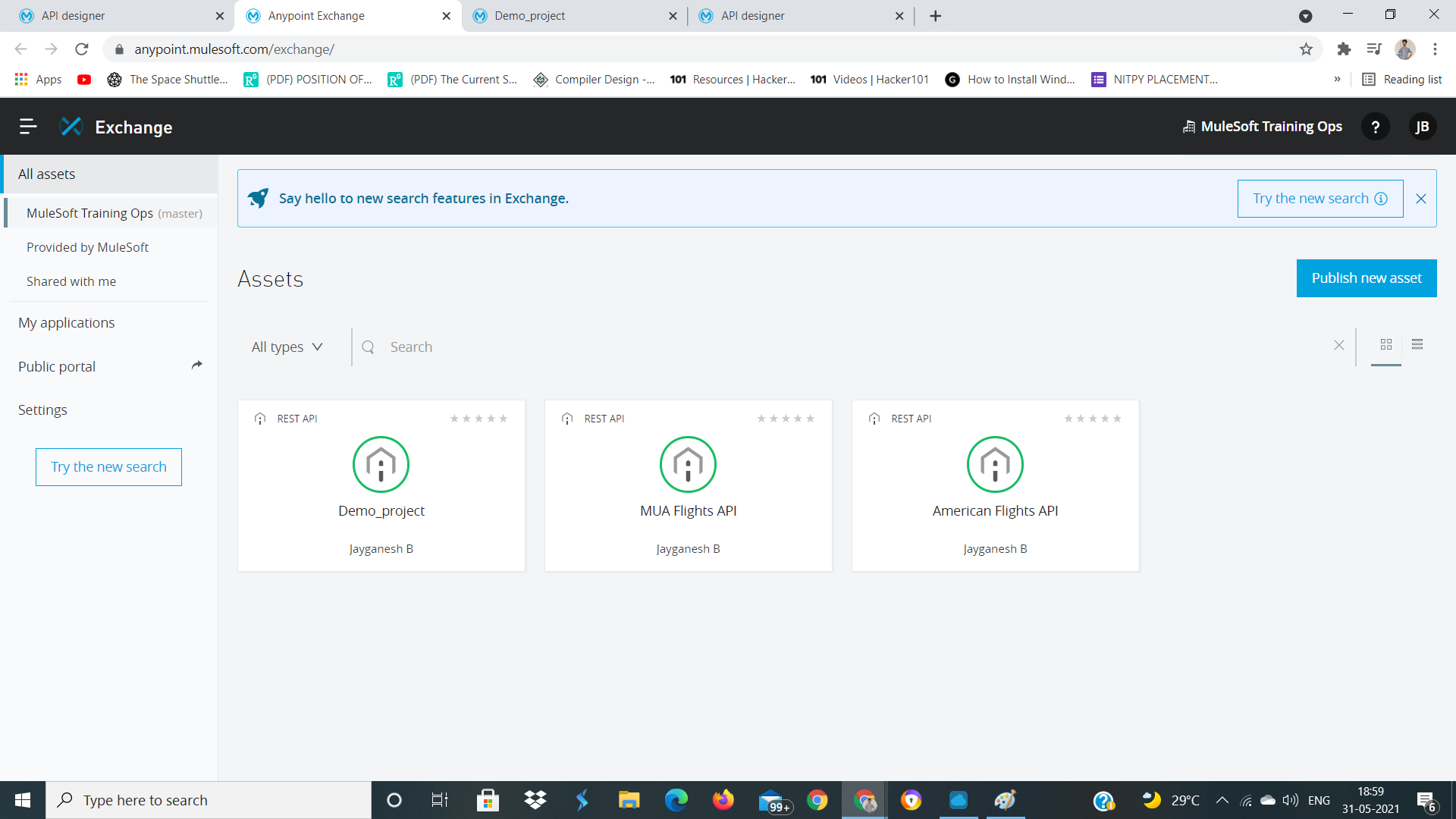Switch to list view of assets
This screenshot has width=1456, height=819.
click(1418, 345)
